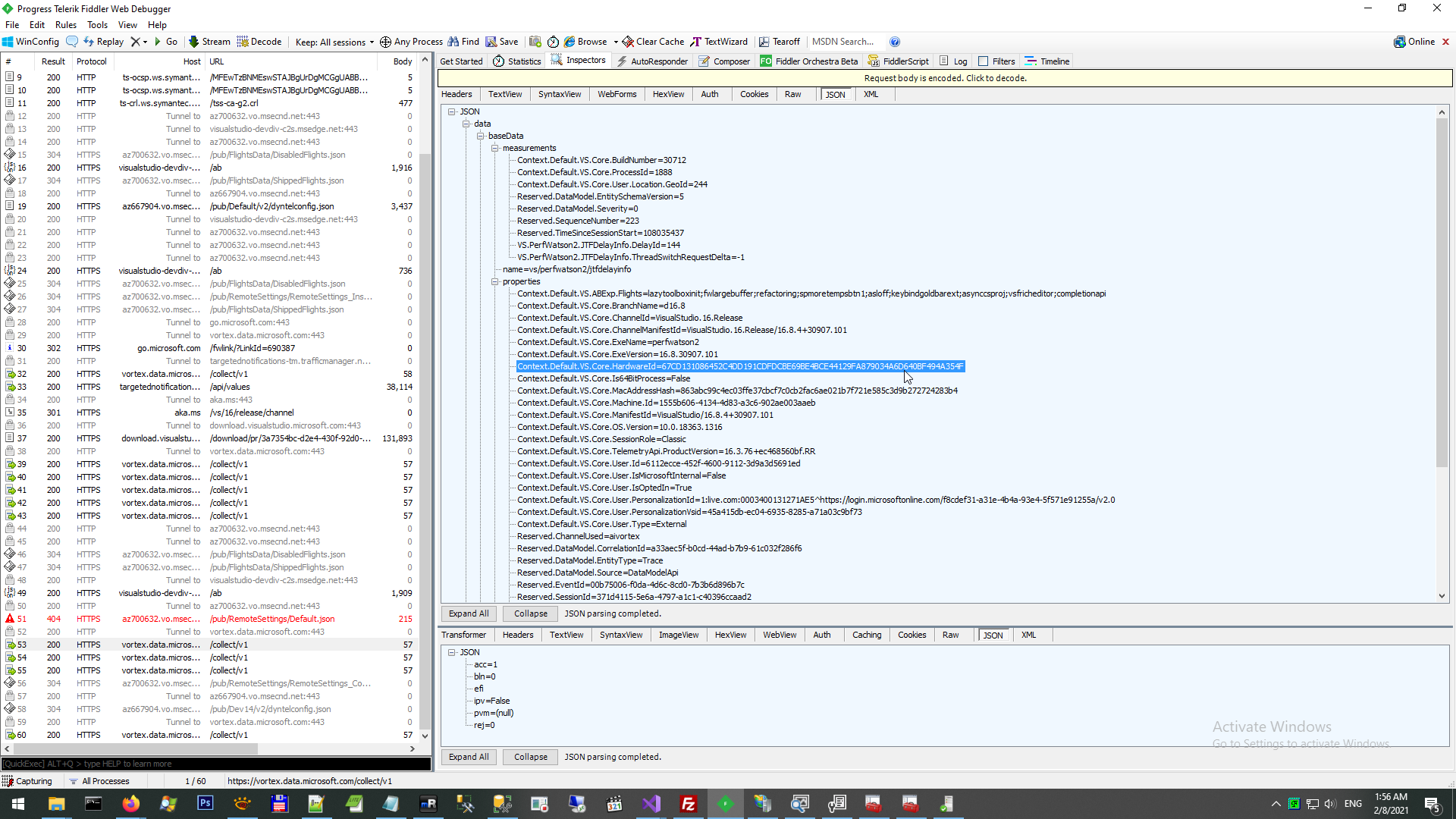This screenshot has width=1456, height=819.
Task: Click the Any Process target icon
Action: pos(385,42)
